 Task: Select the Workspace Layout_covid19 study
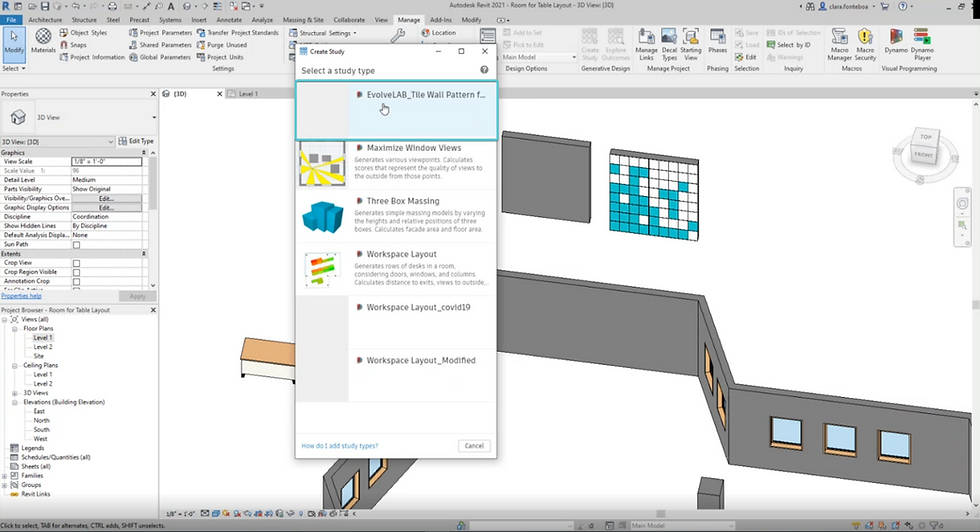pyautogui.click(x=396, y=323)
